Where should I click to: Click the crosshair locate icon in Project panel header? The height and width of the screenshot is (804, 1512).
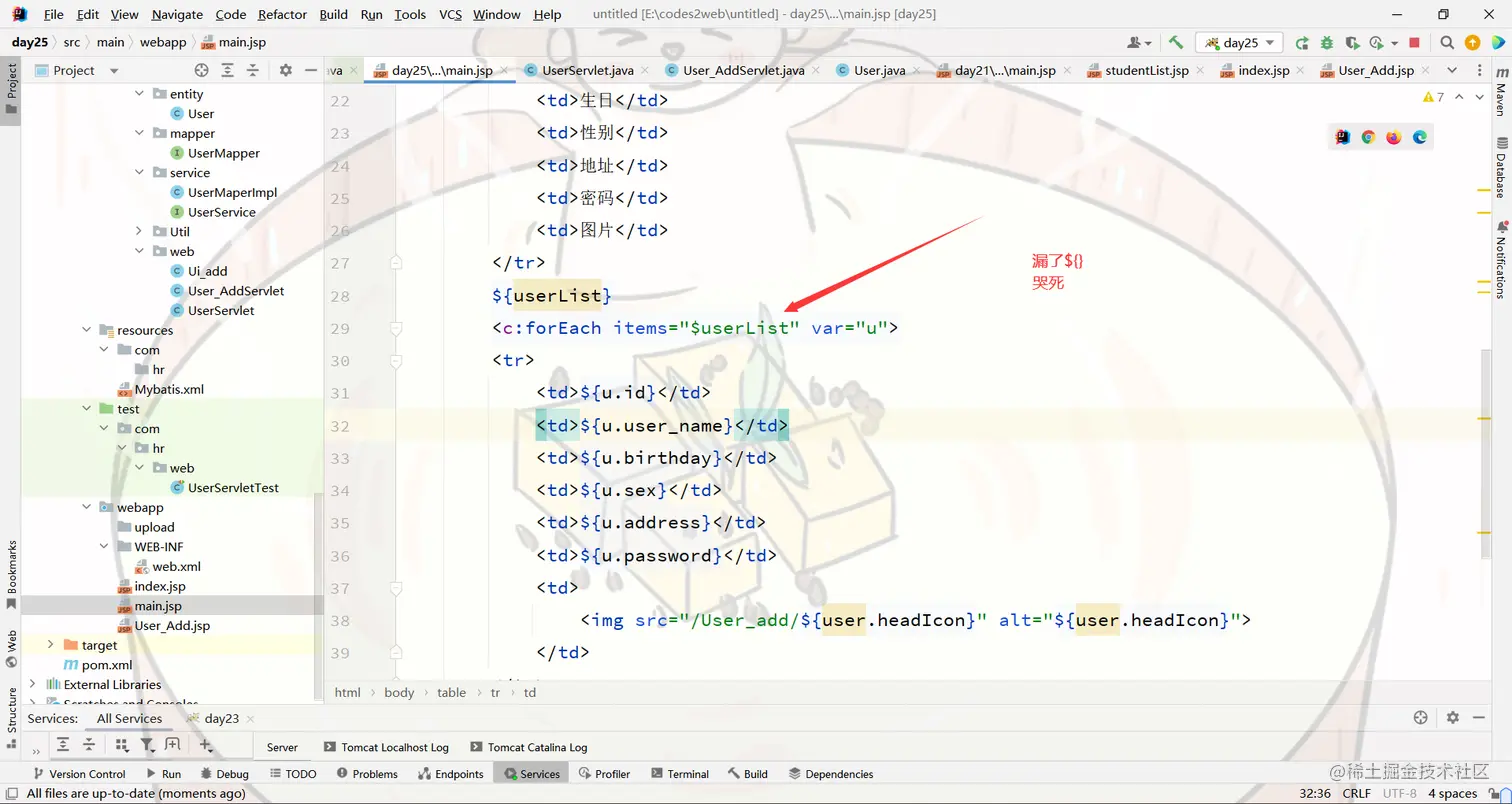[x=202, y=70]
